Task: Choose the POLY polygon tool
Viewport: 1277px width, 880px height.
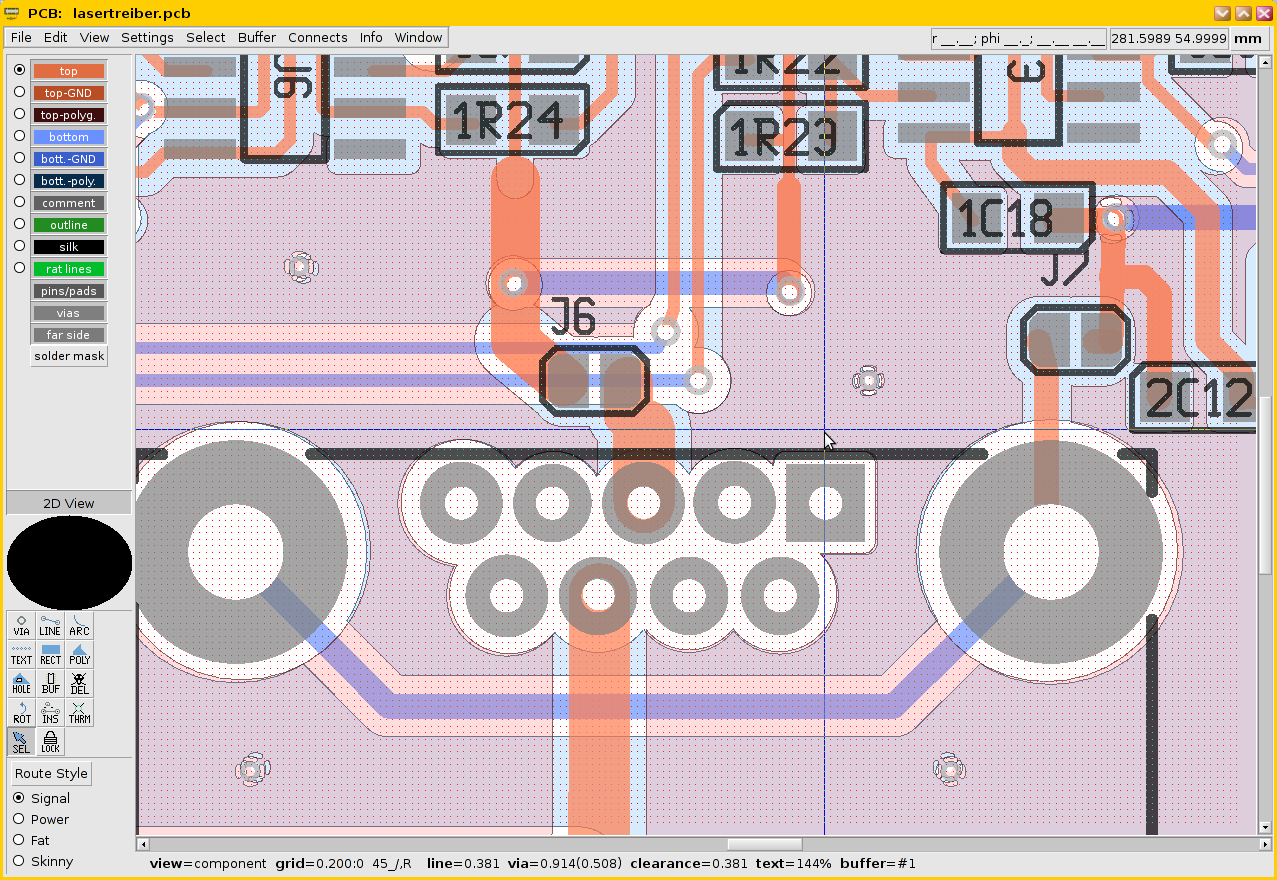Action: 79,655
